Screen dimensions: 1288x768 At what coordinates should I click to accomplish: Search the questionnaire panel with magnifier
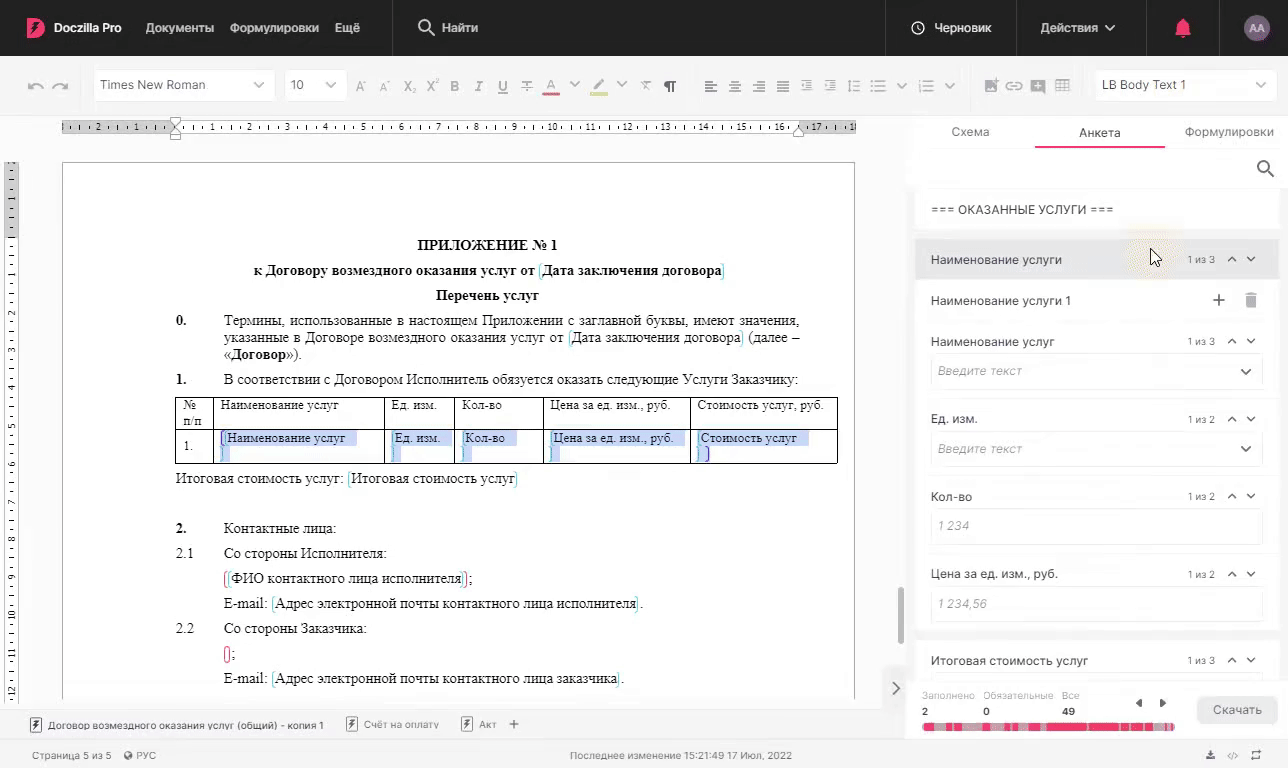tap(1265, 169)
